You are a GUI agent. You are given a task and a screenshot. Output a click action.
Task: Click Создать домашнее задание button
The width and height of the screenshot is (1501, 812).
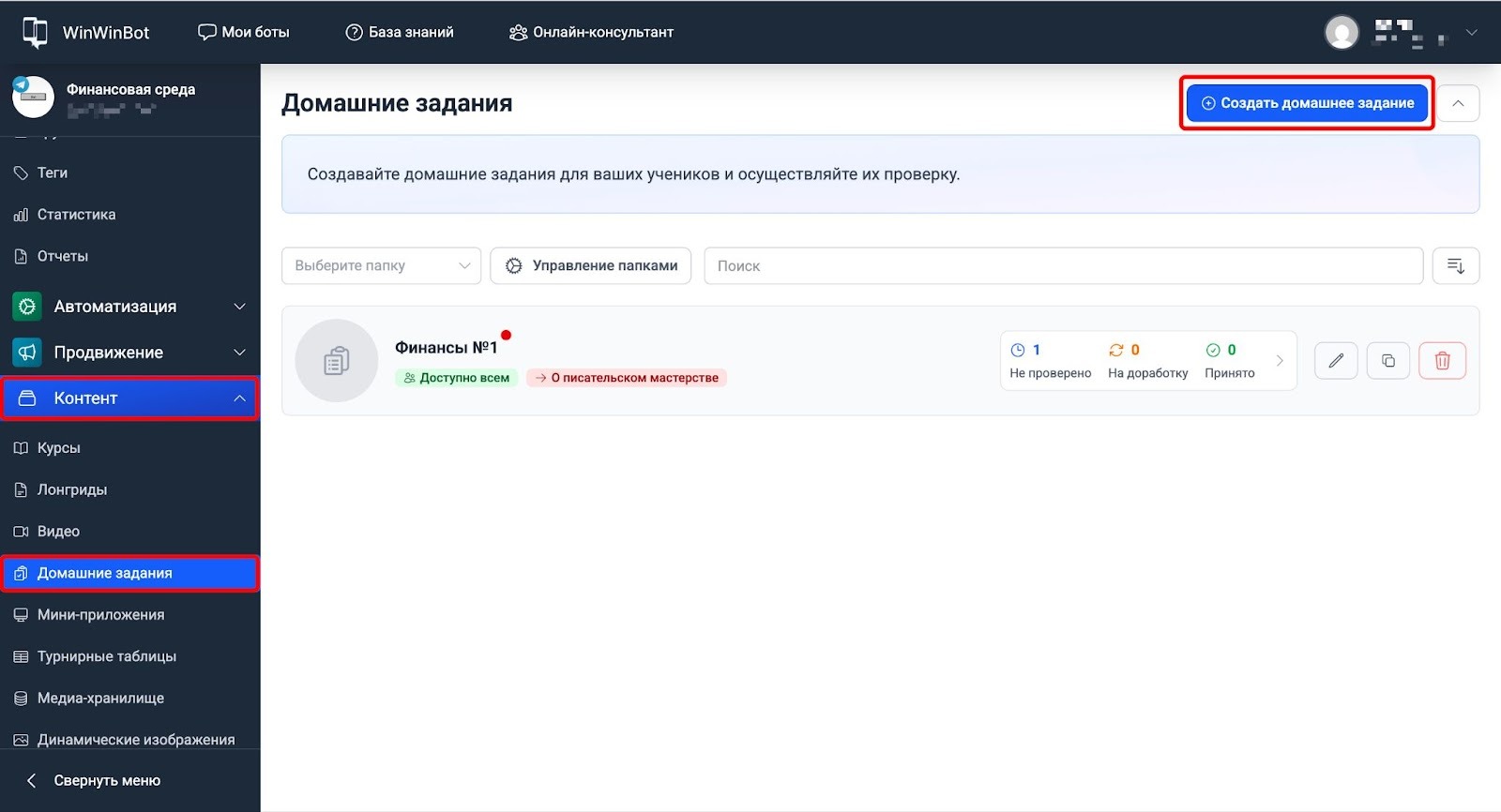1307,103
